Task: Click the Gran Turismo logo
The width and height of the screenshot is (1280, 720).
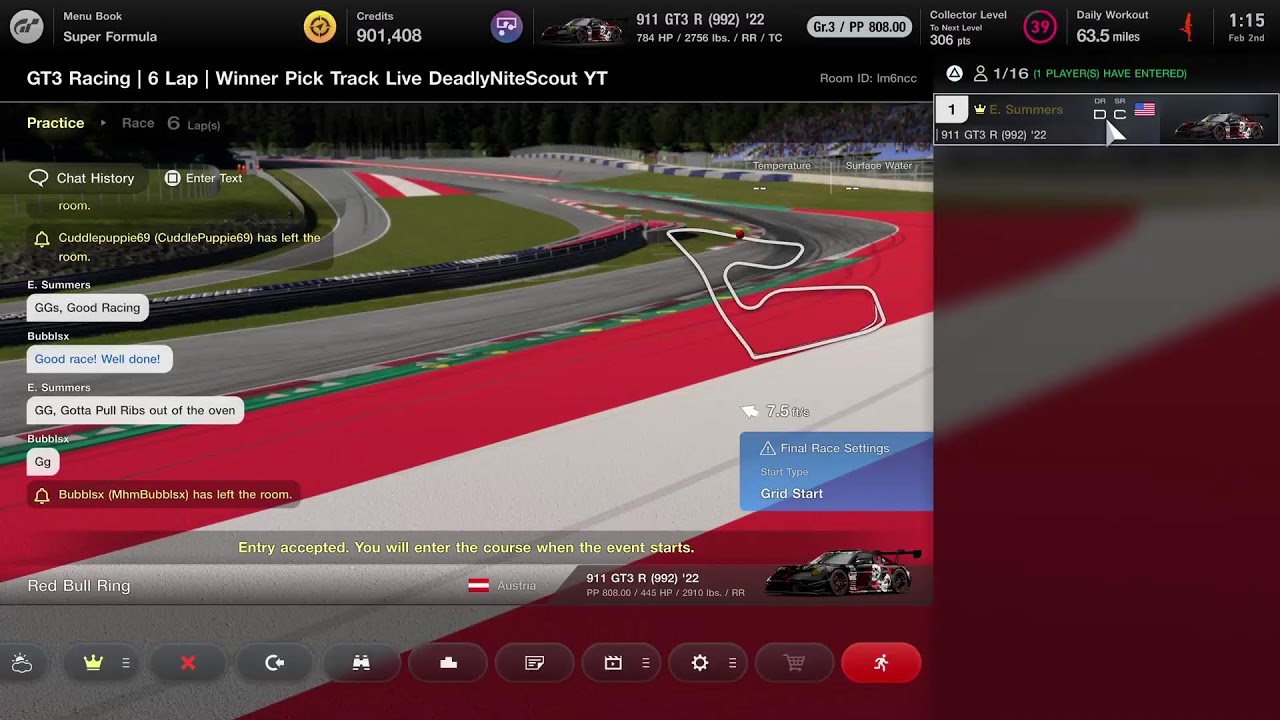Action: [27, 27]
